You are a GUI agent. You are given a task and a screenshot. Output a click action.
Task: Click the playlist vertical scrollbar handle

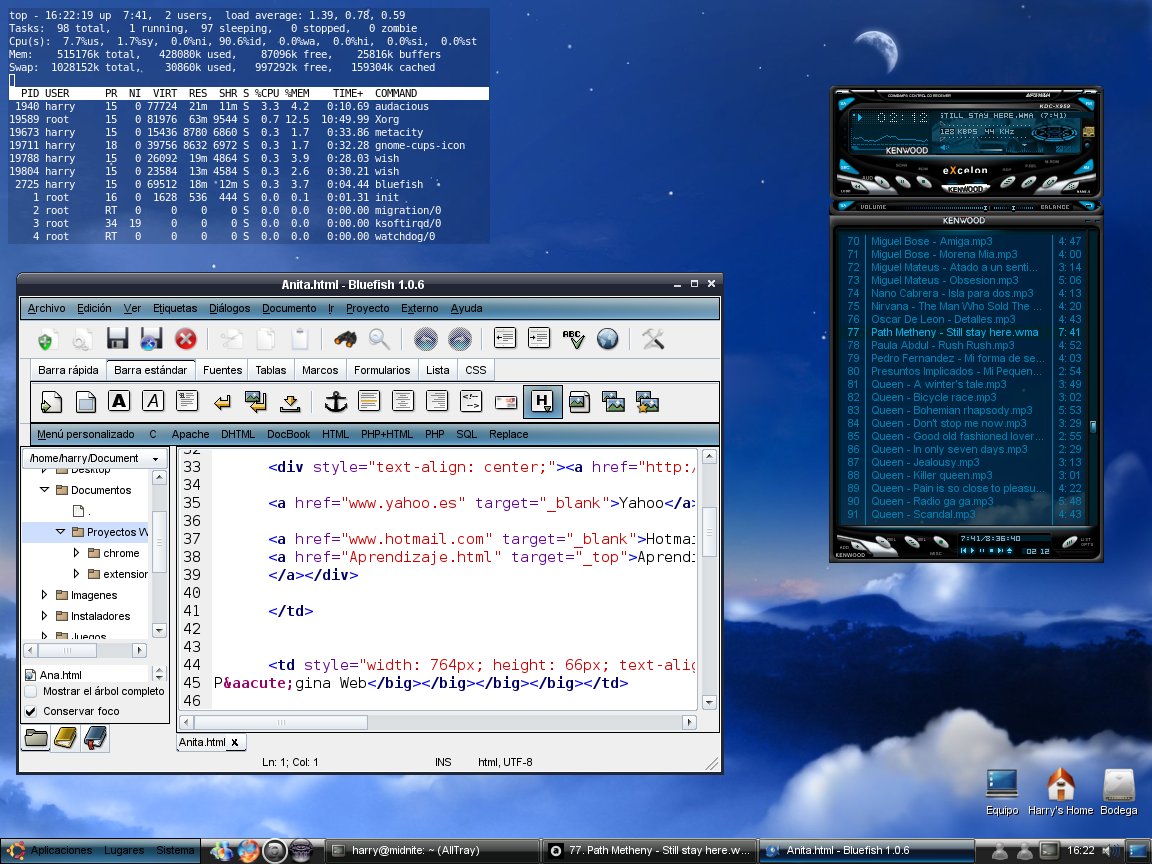[x=1093, y=427]
